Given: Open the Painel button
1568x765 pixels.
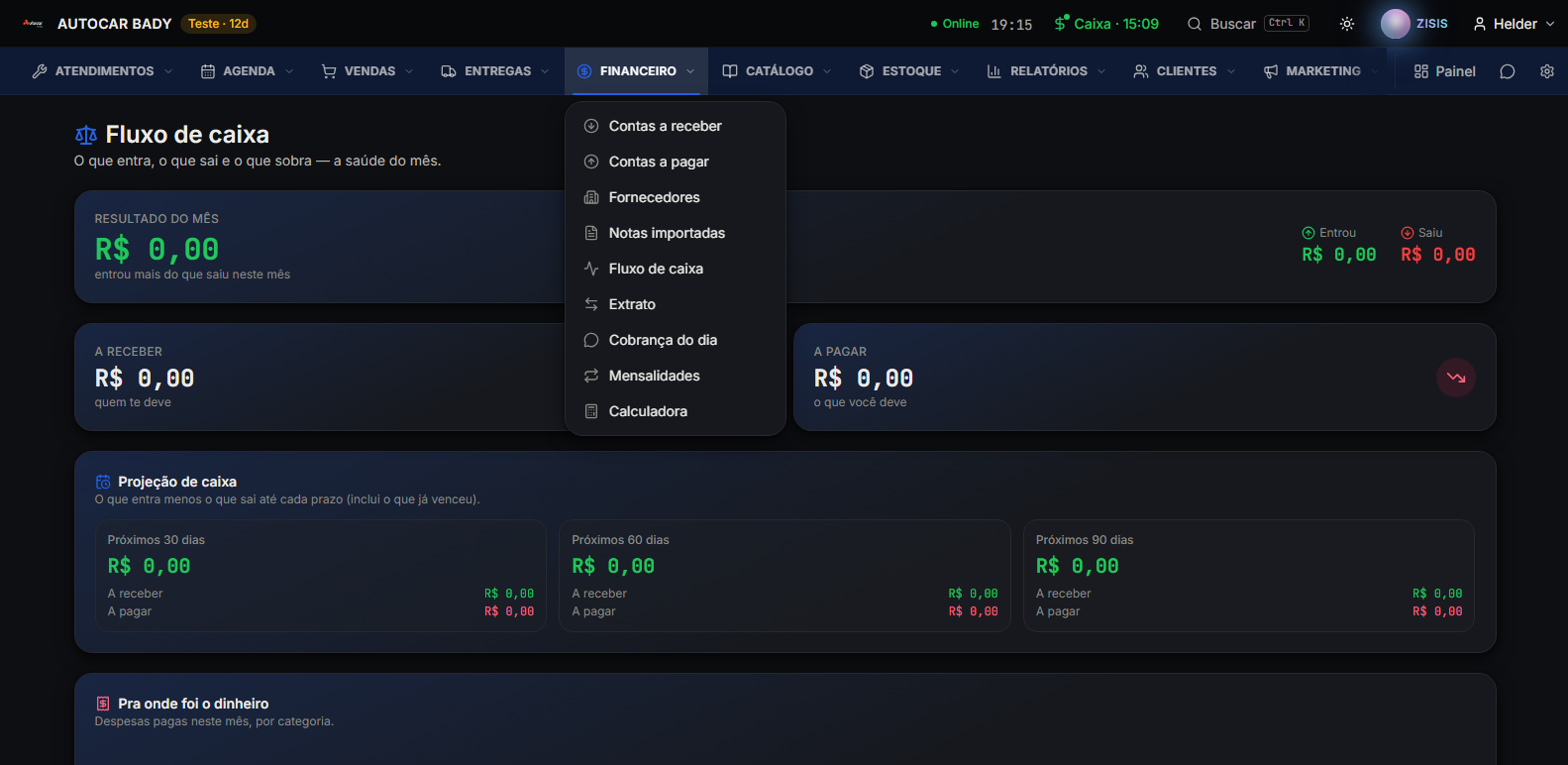Looking at the screenshot, I should (x=1444, y=71).
